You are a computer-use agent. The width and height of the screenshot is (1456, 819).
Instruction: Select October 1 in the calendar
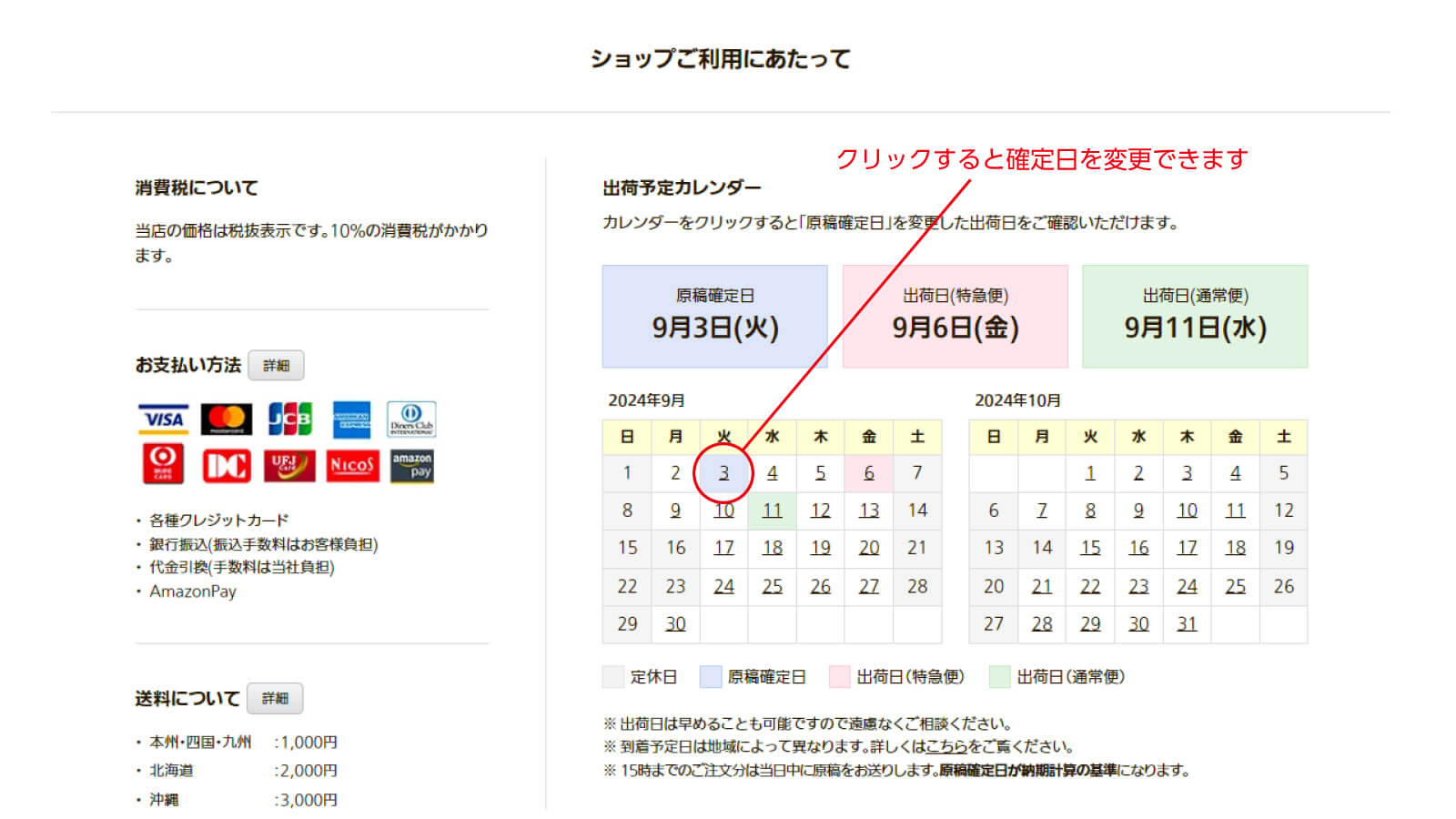pyautogui.click(x=1090, y=473)
